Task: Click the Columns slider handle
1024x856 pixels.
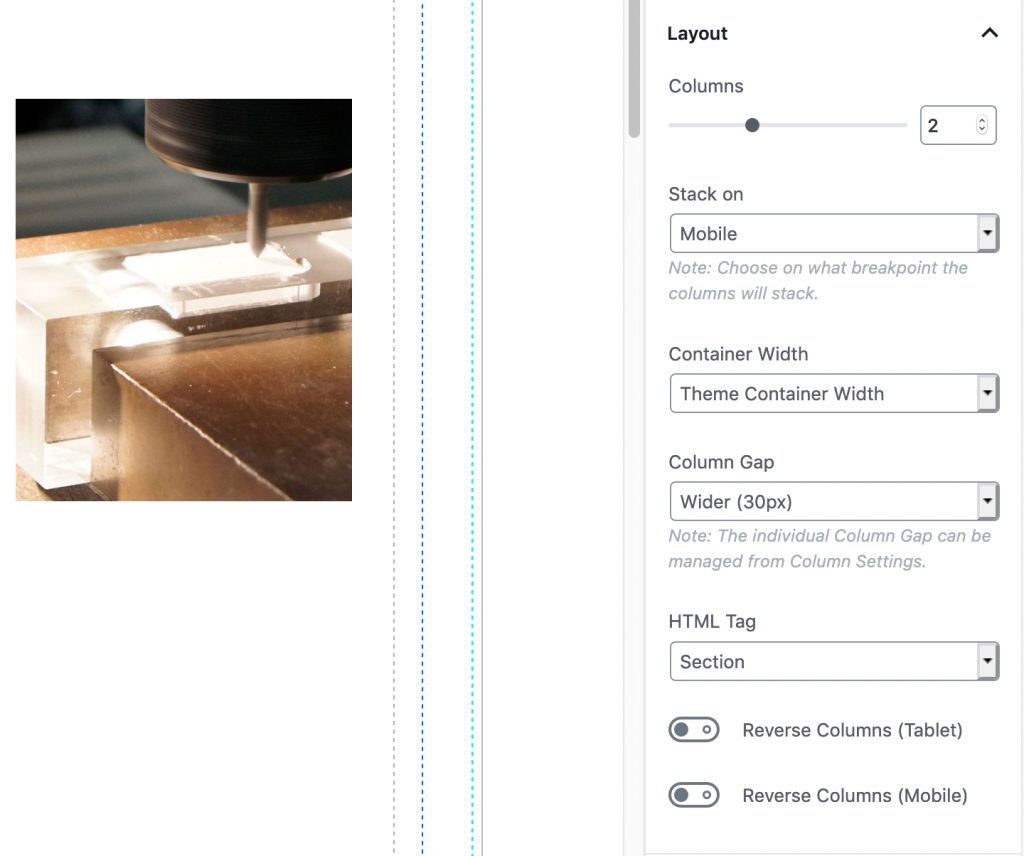Action: 752,125
